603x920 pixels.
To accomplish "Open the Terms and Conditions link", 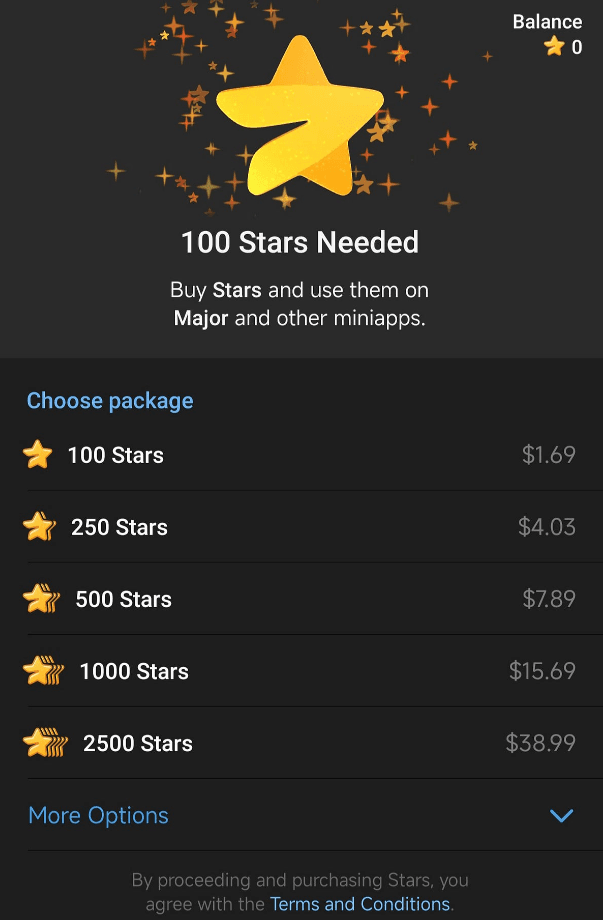I will click(360, 904).
